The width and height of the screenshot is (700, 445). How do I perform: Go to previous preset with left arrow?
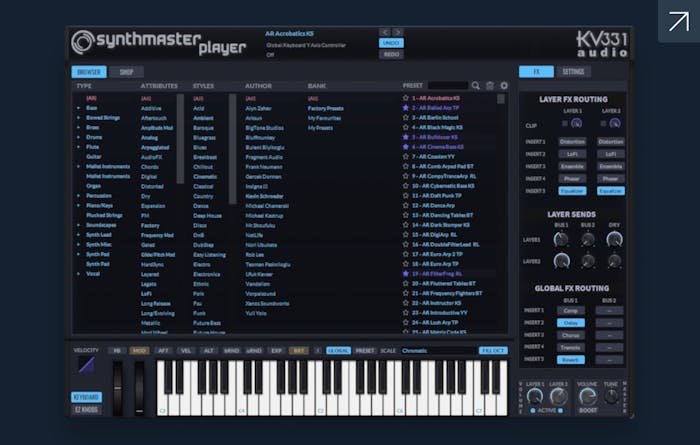point(385,32)
